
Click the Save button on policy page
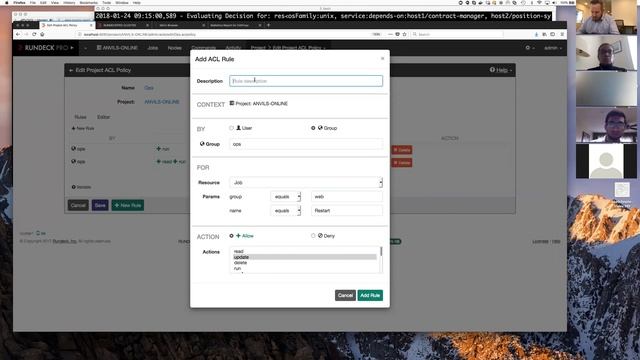tap(100, 205)
